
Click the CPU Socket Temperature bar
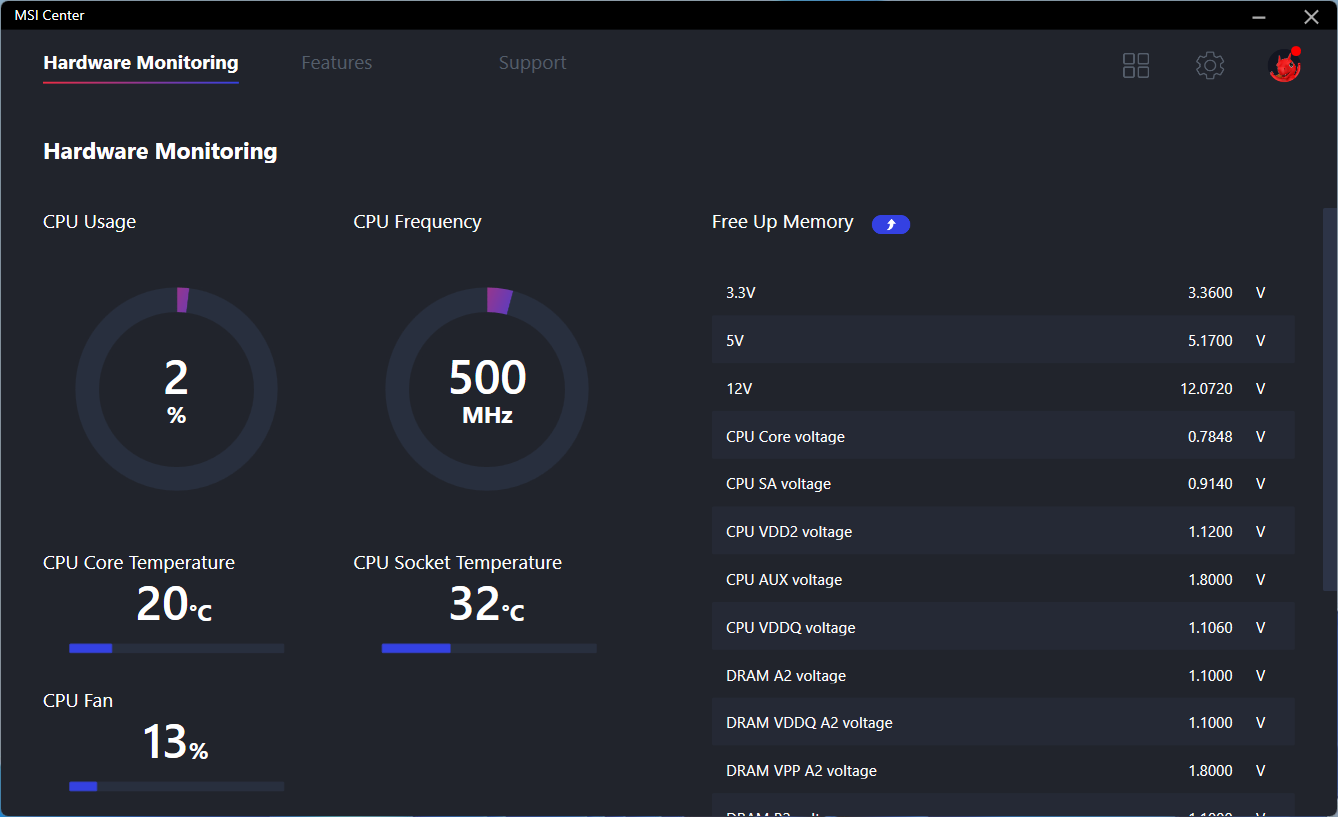click(x=489, y=648)
